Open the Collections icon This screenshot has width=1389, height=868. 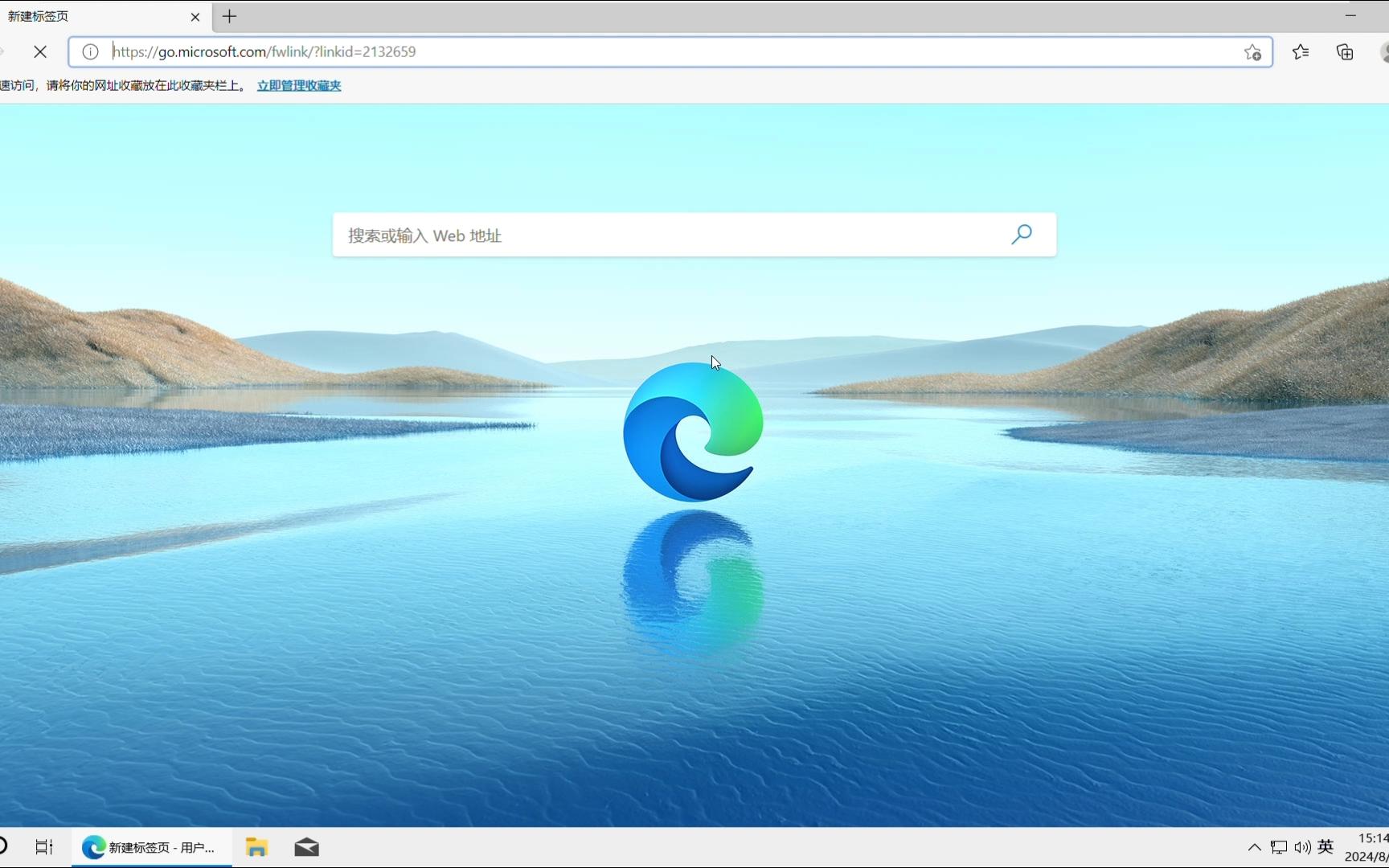[1345, 52]
